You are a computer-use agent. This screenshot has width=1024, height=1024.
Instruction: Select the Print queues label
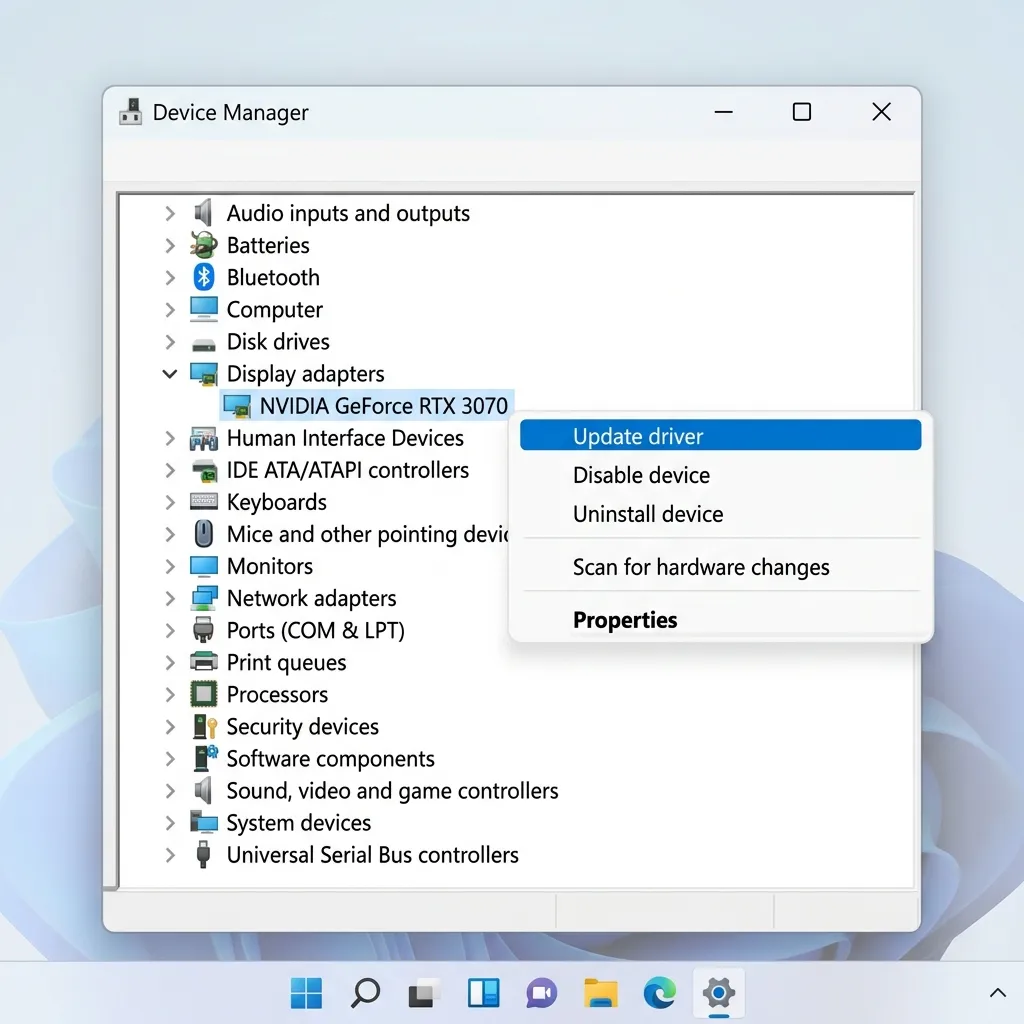tap(286, 663)
